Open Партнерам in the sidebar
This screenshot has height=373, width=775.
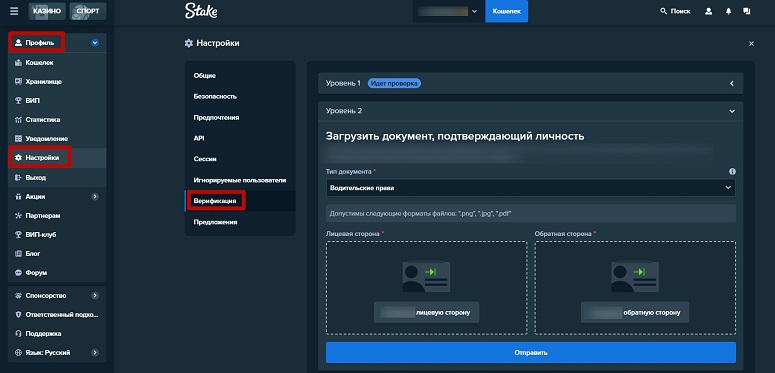[57, 216]
